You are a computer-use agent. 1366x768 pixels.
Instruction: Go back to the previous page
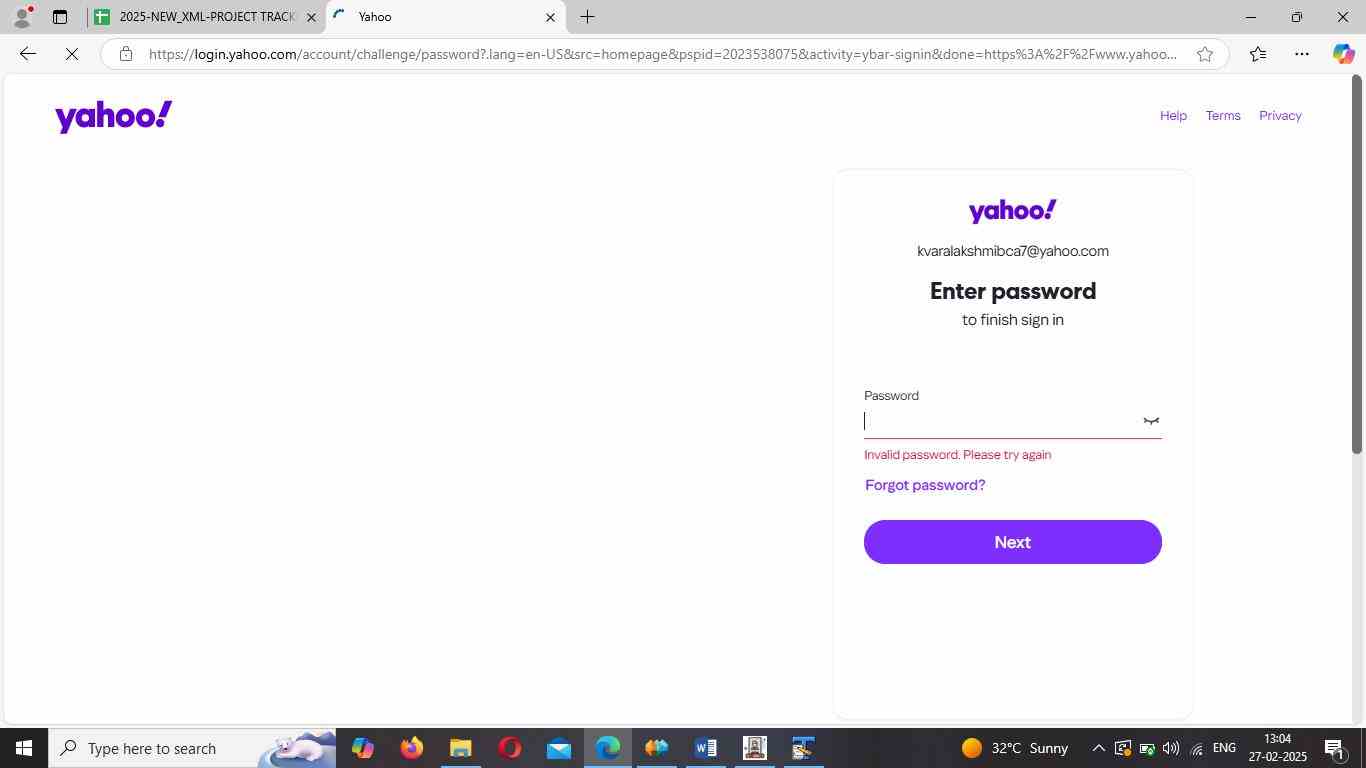click(x=28, y=54)
